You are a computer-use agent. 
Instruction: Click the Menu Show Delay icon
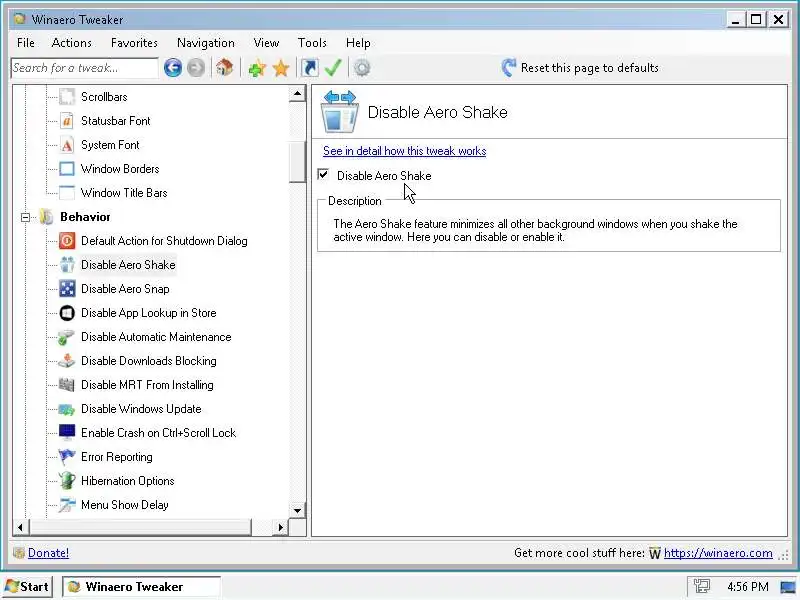[x=67, y=505]
